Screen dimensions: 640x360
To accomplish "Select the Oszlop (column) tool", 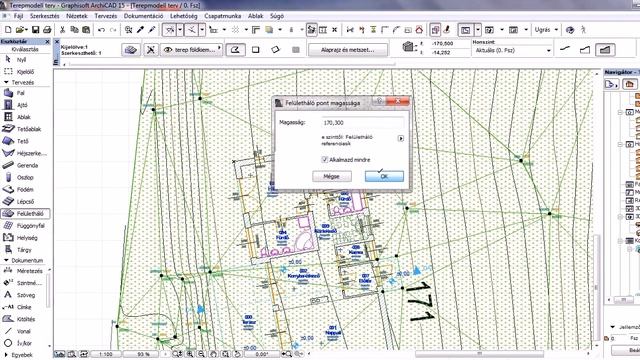I will point(25,178).
